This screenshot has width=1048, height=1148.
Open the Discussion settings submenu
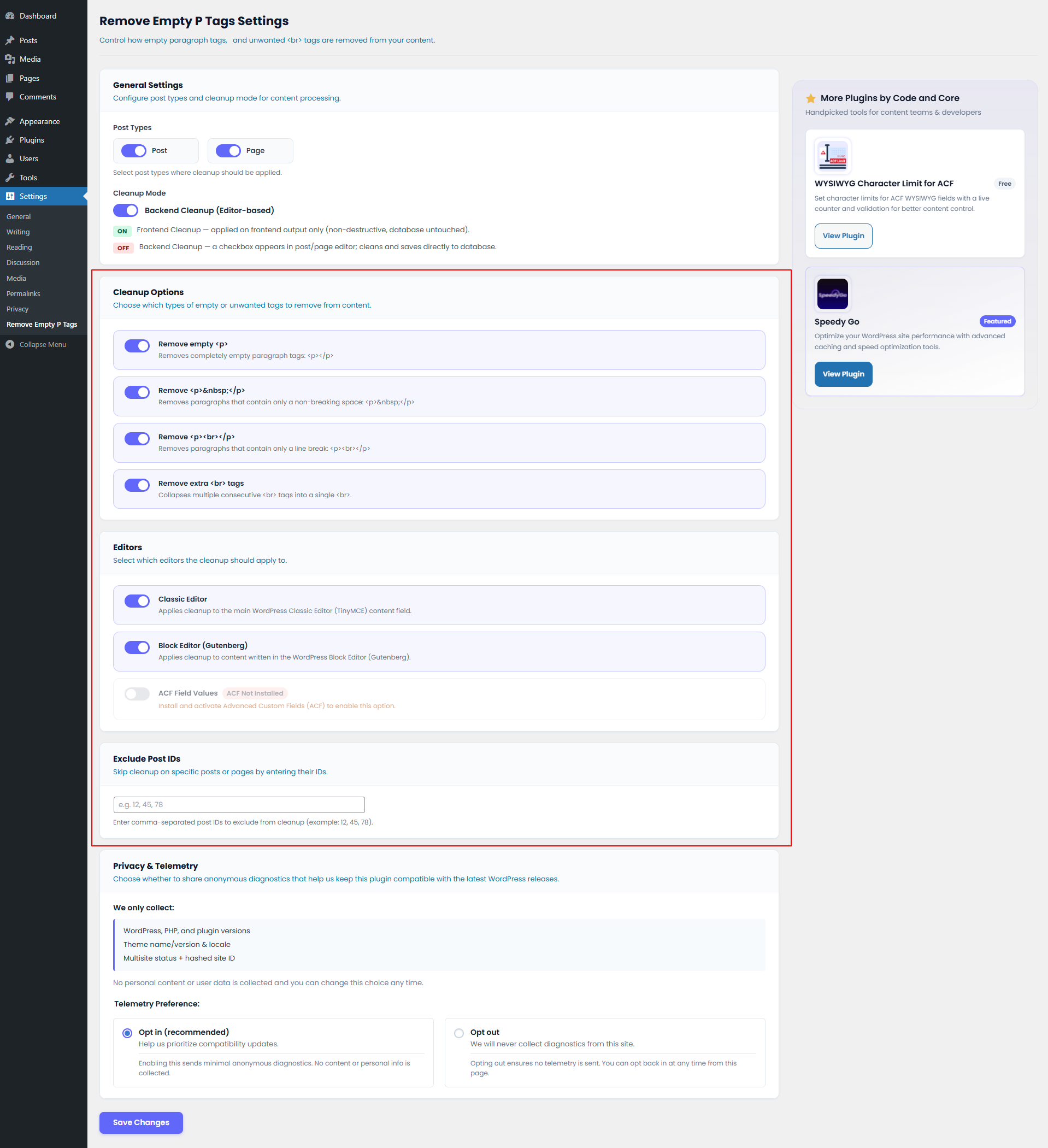point(23,263)
